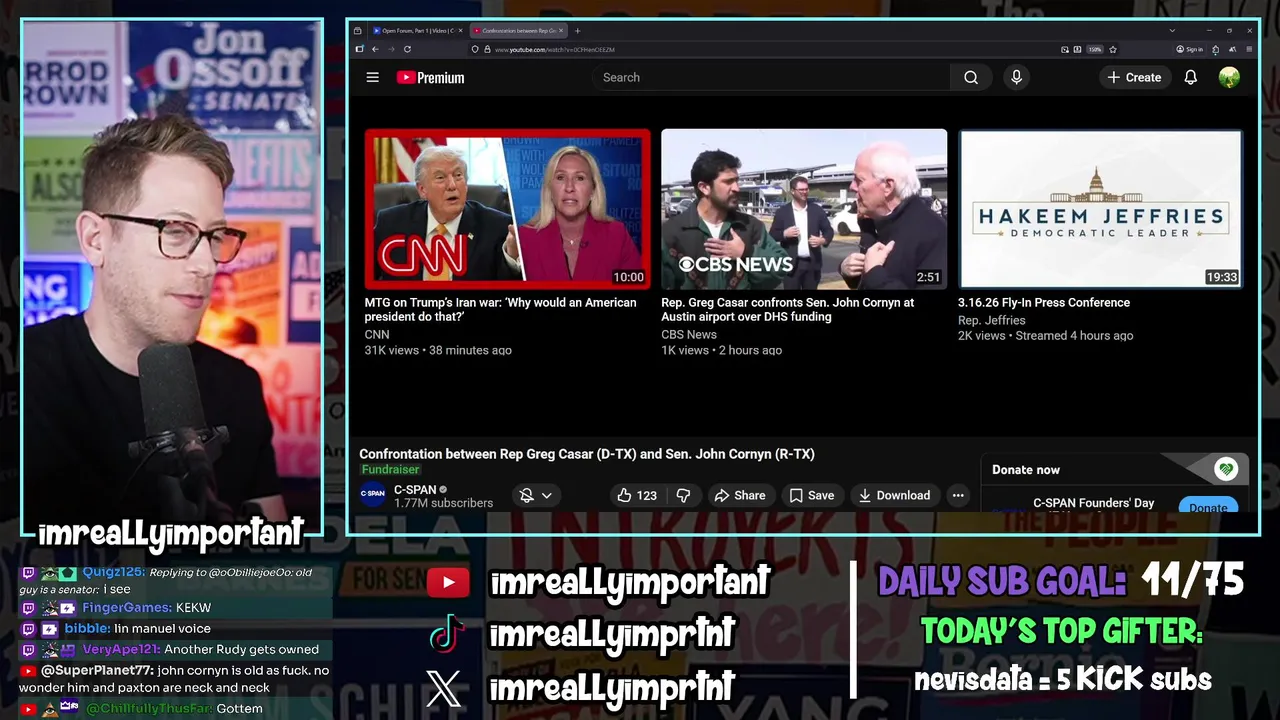Click the fundraiser heart icon beside Donate now
This screenshot has width=1280, height=720.
click(x=1226, y=468)
